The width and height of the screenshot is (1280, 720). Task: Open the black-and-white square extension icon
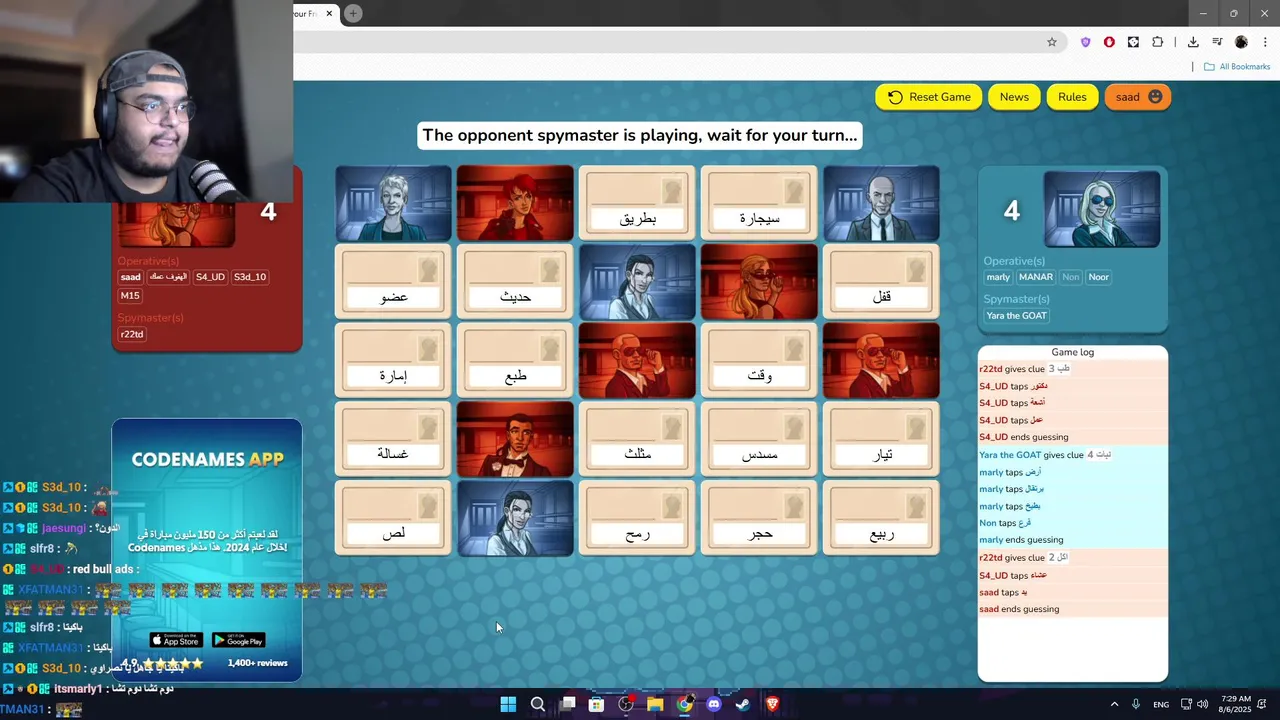tap(1133, 42)
